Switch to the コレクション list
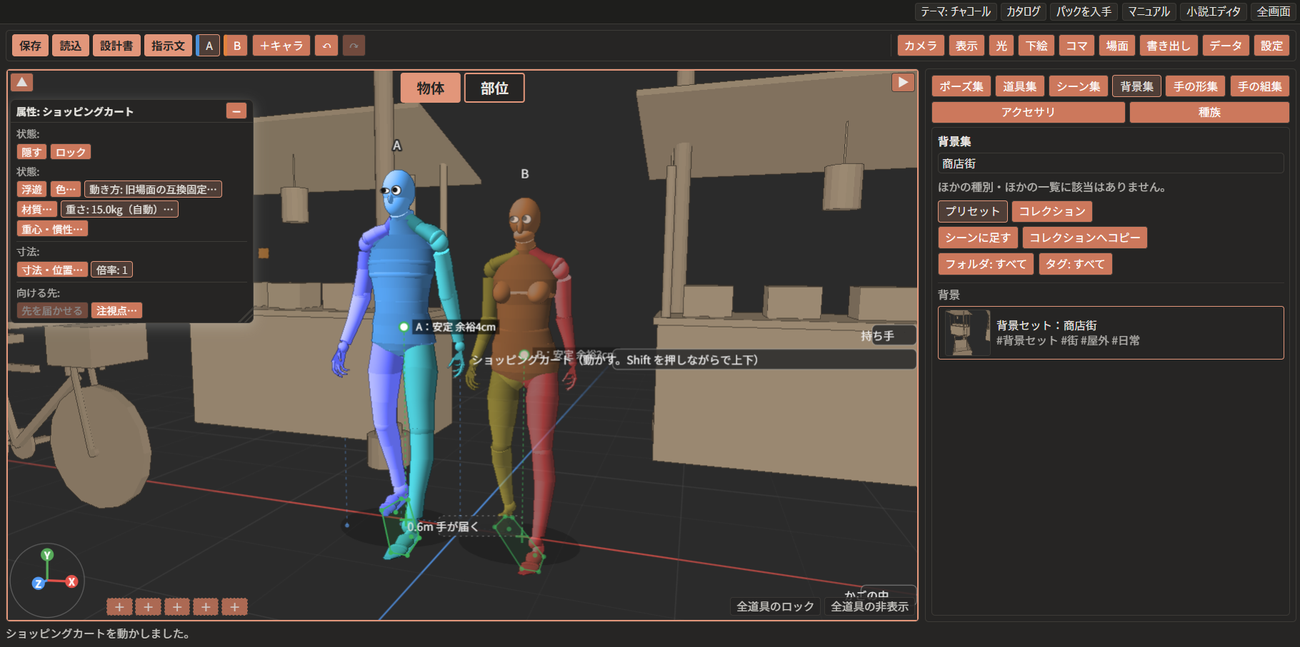The image size is (1300, 647). point(1052,211)
